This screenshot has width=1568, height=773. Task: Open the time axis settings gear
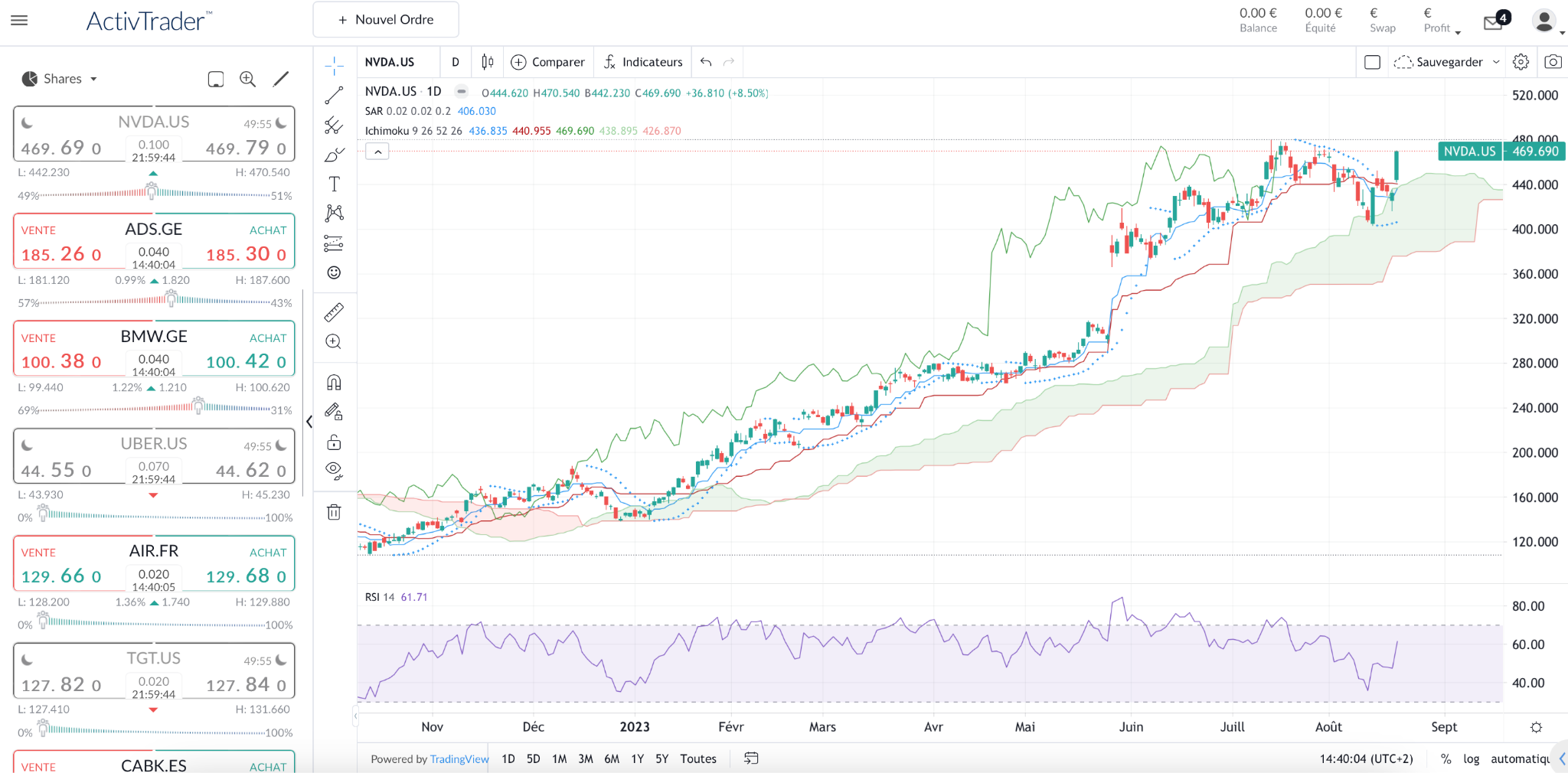point(1536,727)
